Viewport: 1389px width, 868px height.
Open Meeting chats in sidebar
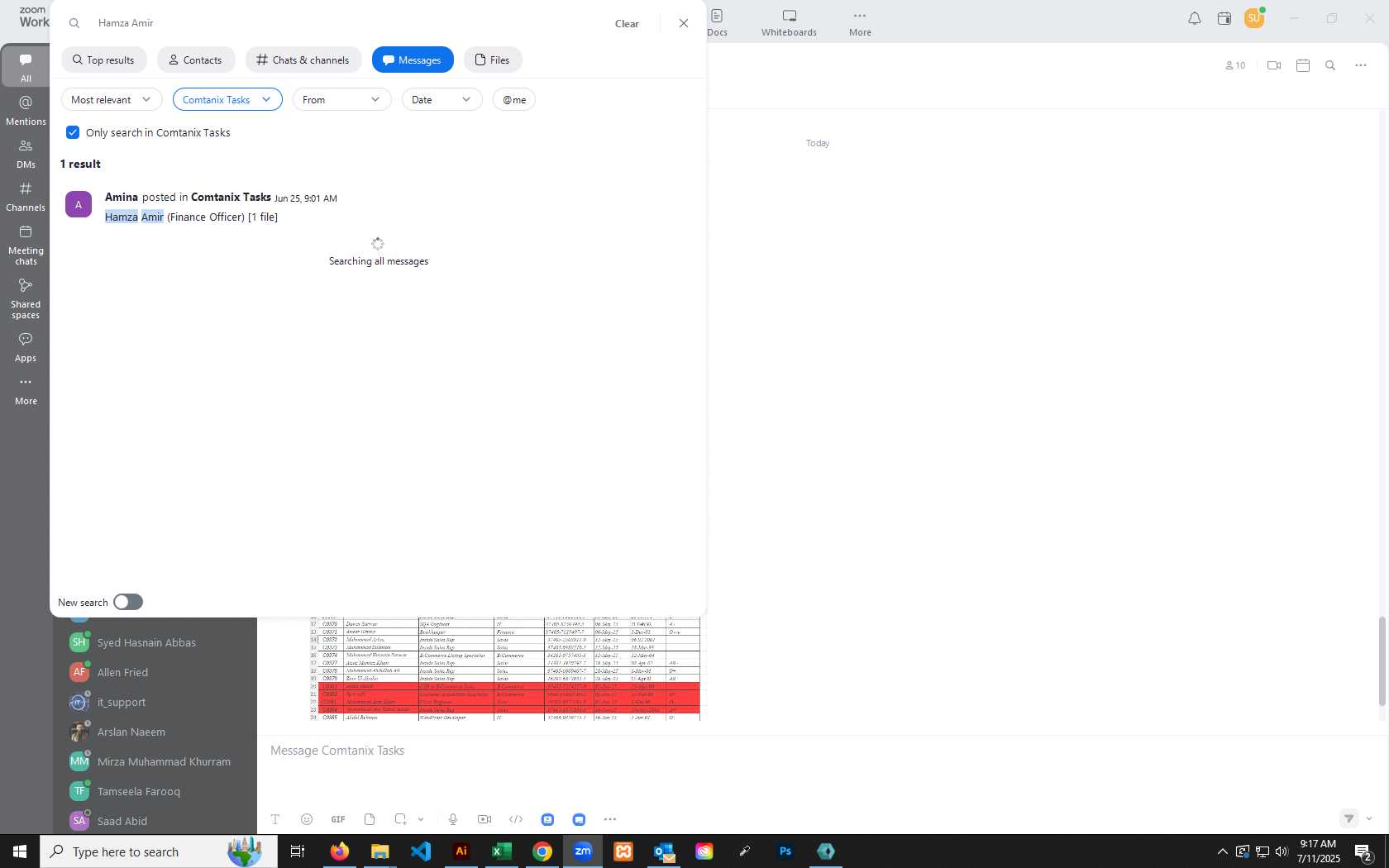[26, 245]
